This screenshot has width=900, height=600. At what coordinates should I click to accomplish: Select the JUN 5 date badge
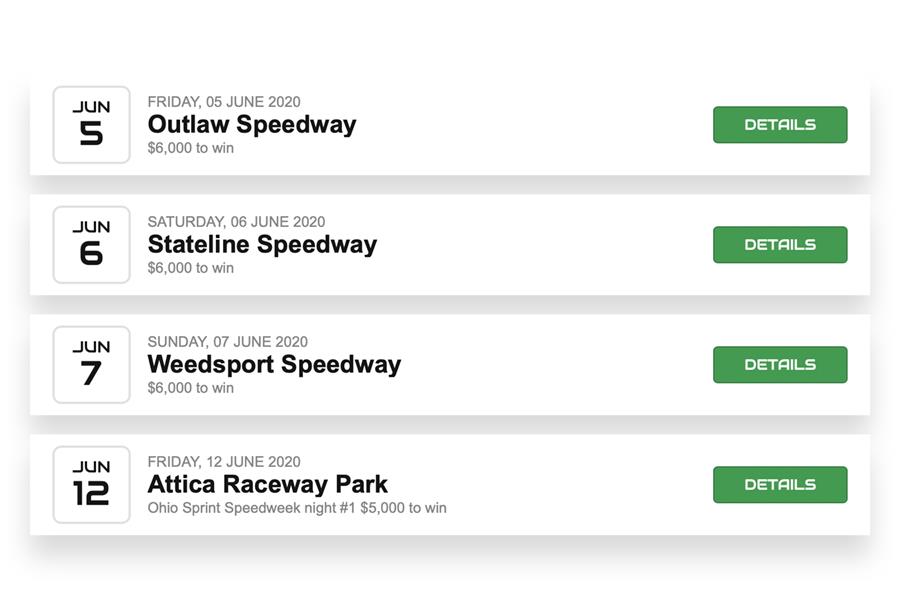pyautogui.click(x=92, y=125)
